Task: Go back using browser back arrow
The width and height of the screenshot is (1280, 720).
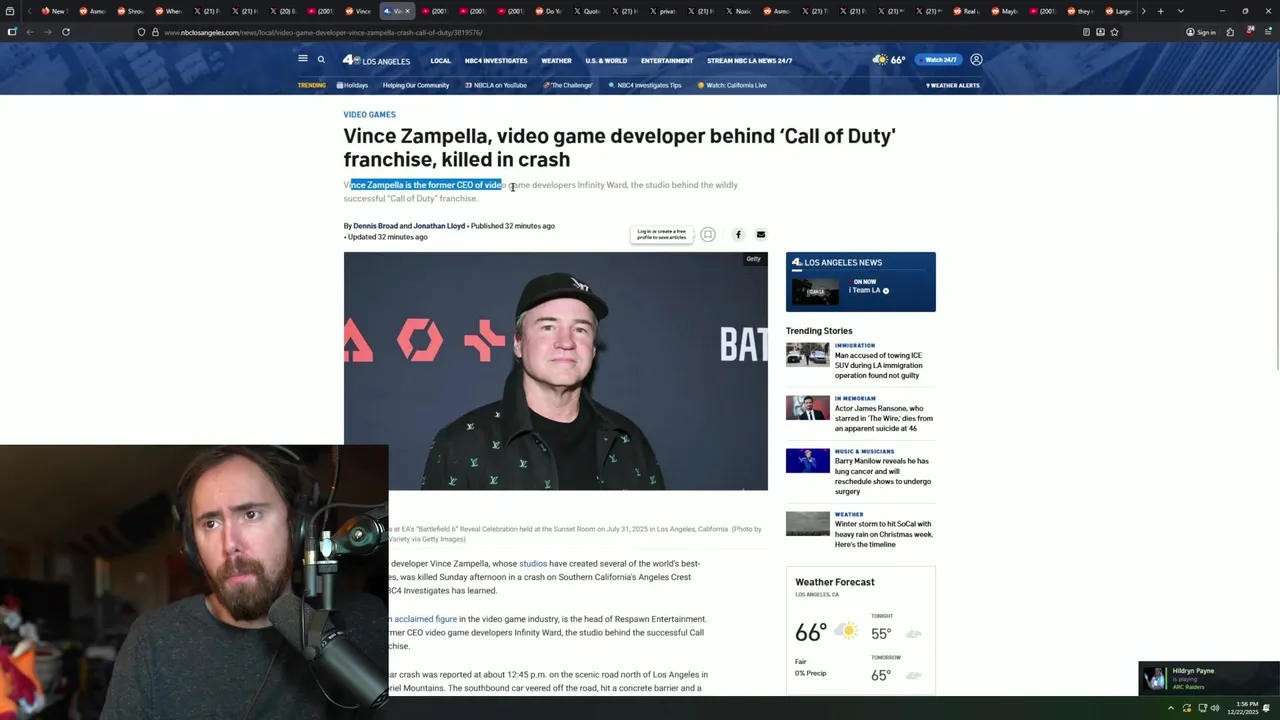Action: (x=30, y=32)
